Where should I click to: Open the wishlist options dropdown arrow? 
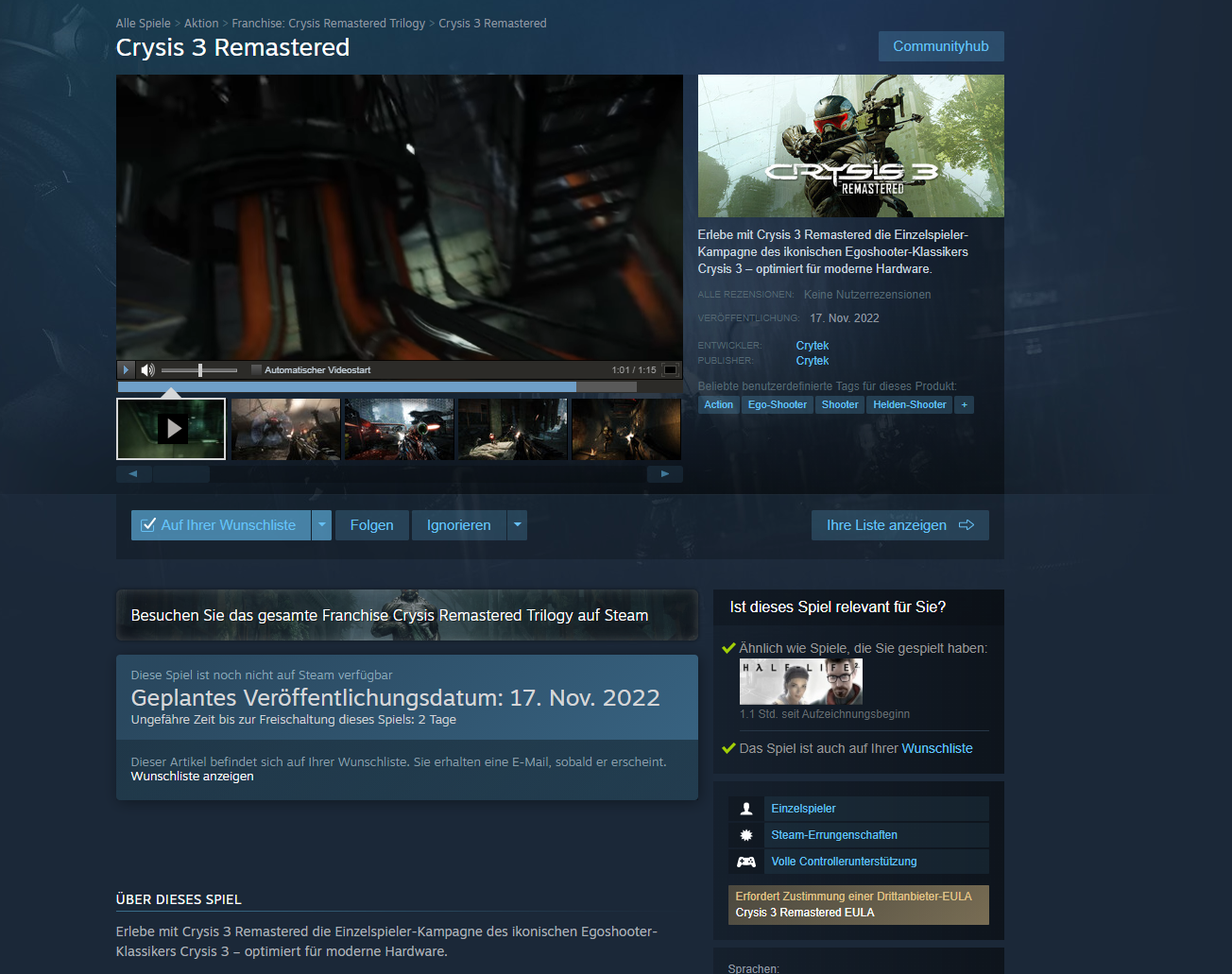coord(321,524)
